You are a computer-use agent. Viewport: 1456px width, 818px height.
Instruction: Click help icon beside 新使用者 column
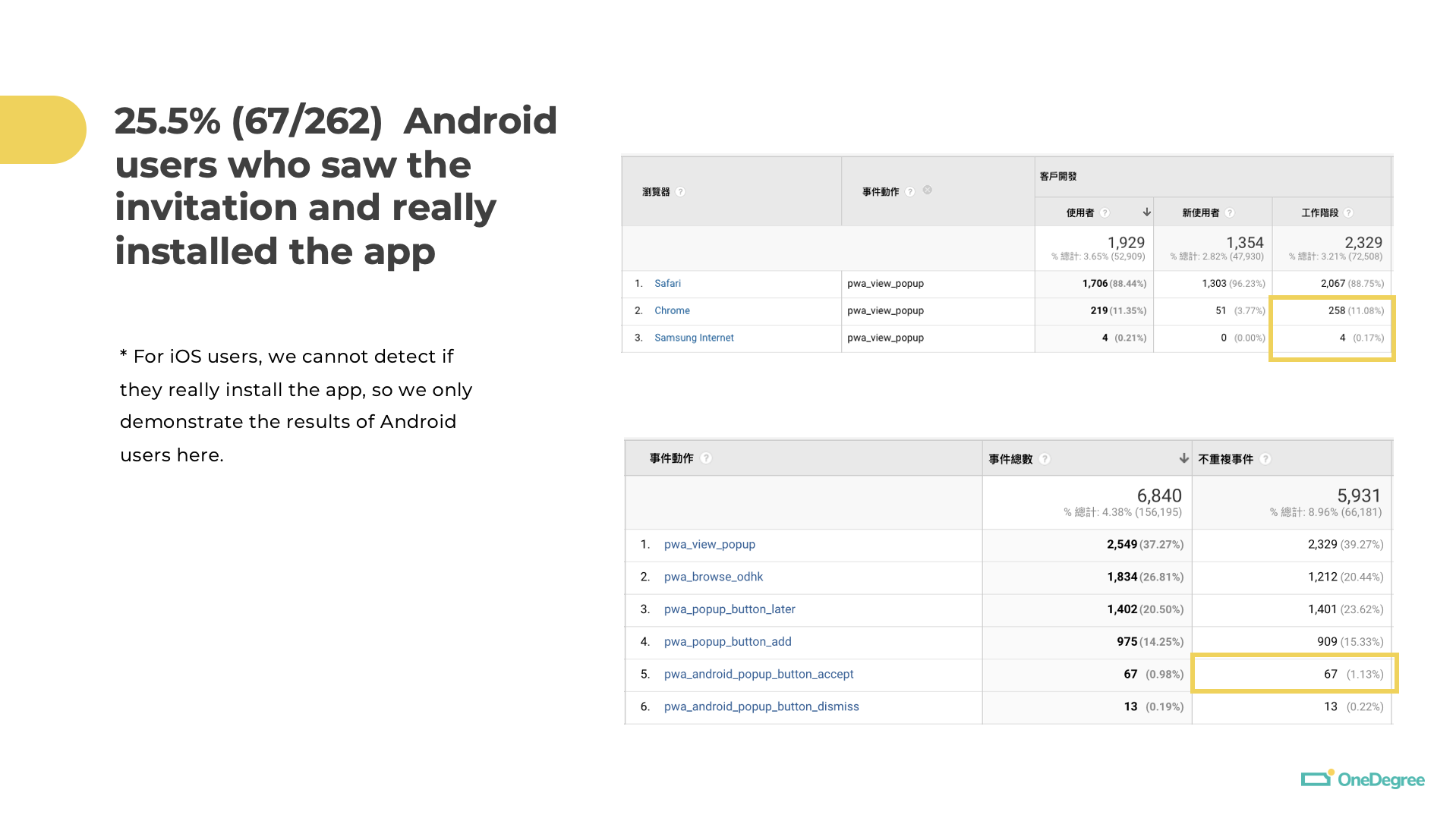(1229, 213)
